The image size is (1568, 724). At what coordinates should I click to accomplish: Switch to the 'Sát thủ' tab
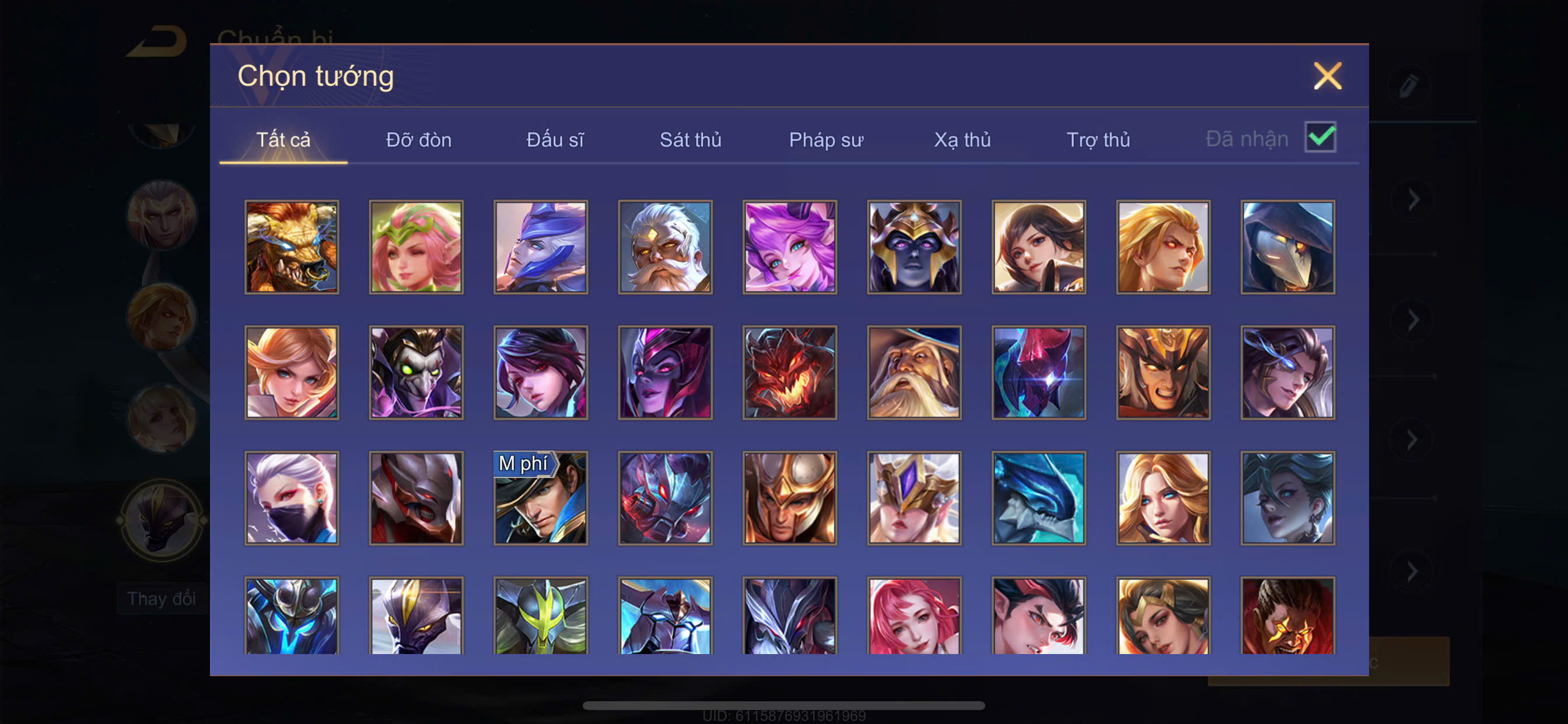[x=690, y=140]
